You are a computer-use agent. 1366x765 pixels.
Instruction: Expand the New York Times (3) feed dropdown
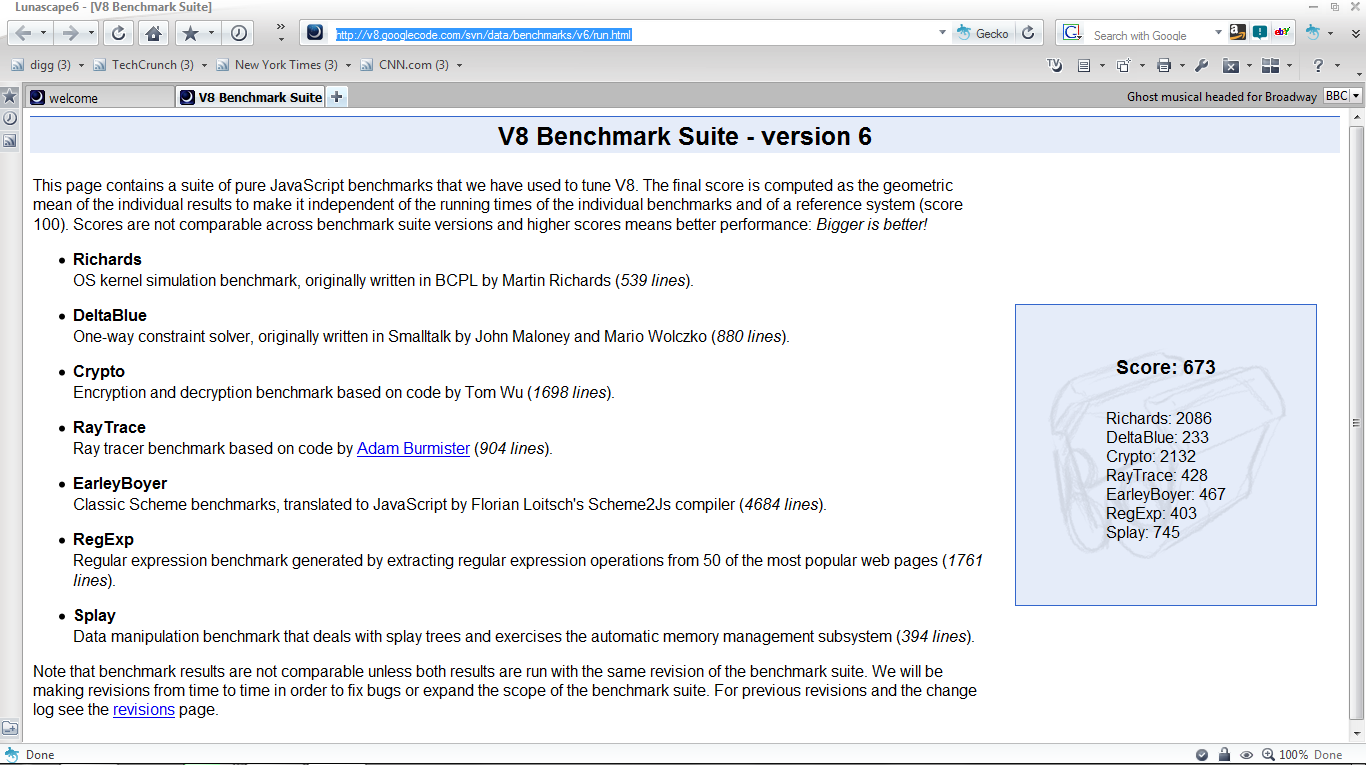point(348,65)
